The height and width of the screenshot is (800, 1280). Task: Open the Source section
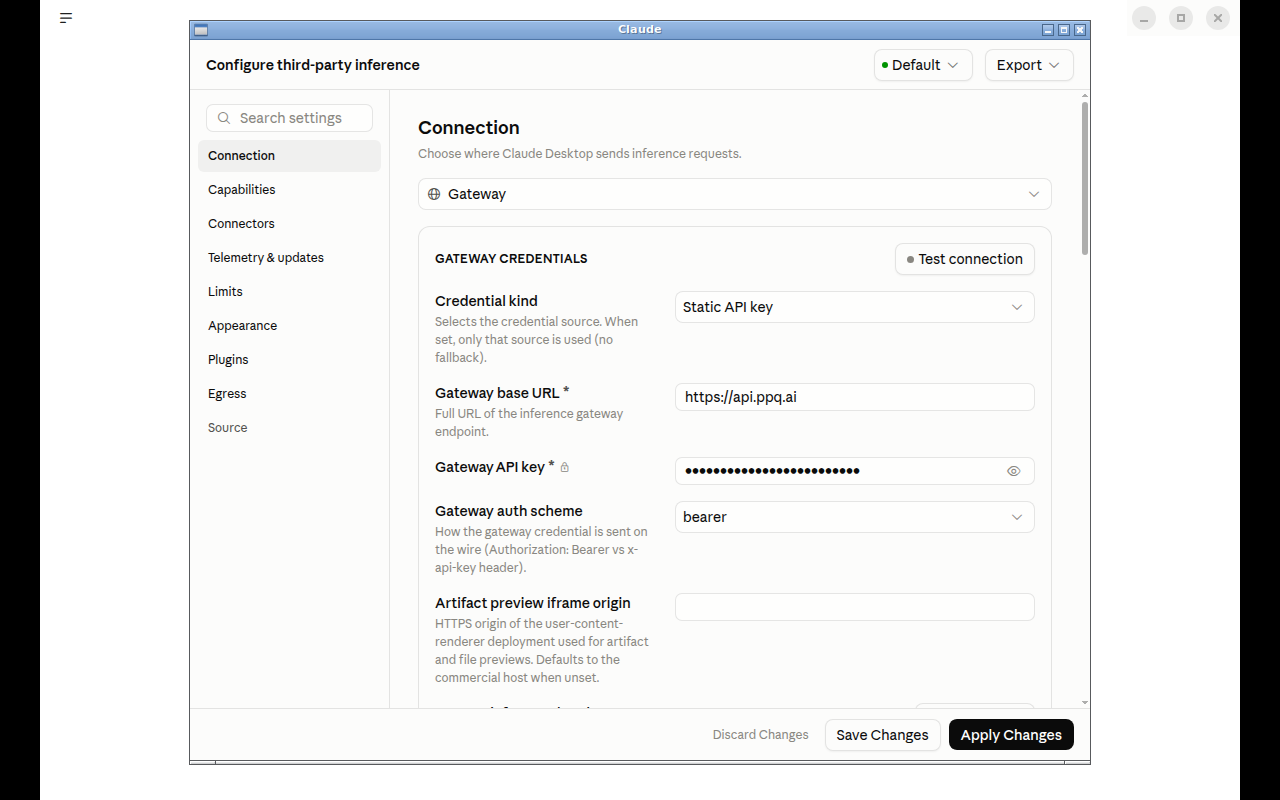tap(289, 428)
